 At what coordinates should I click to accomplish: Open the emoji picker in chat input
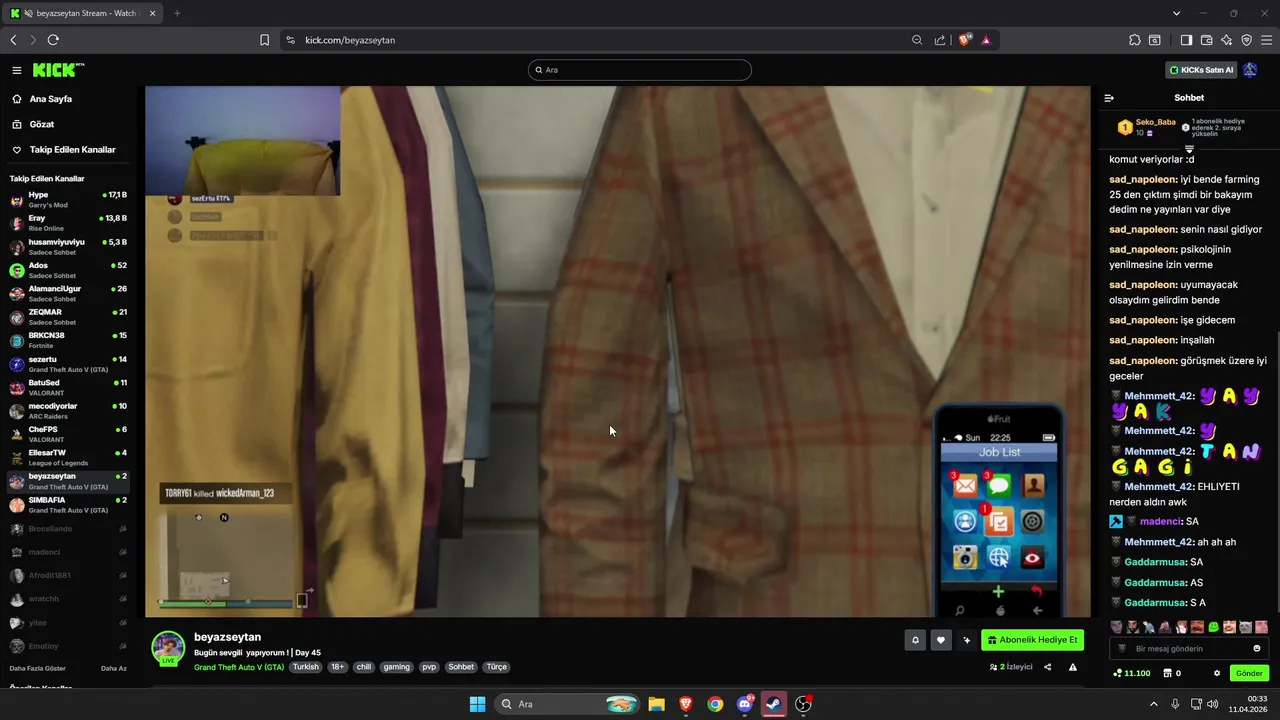(x=1257, y=649)
